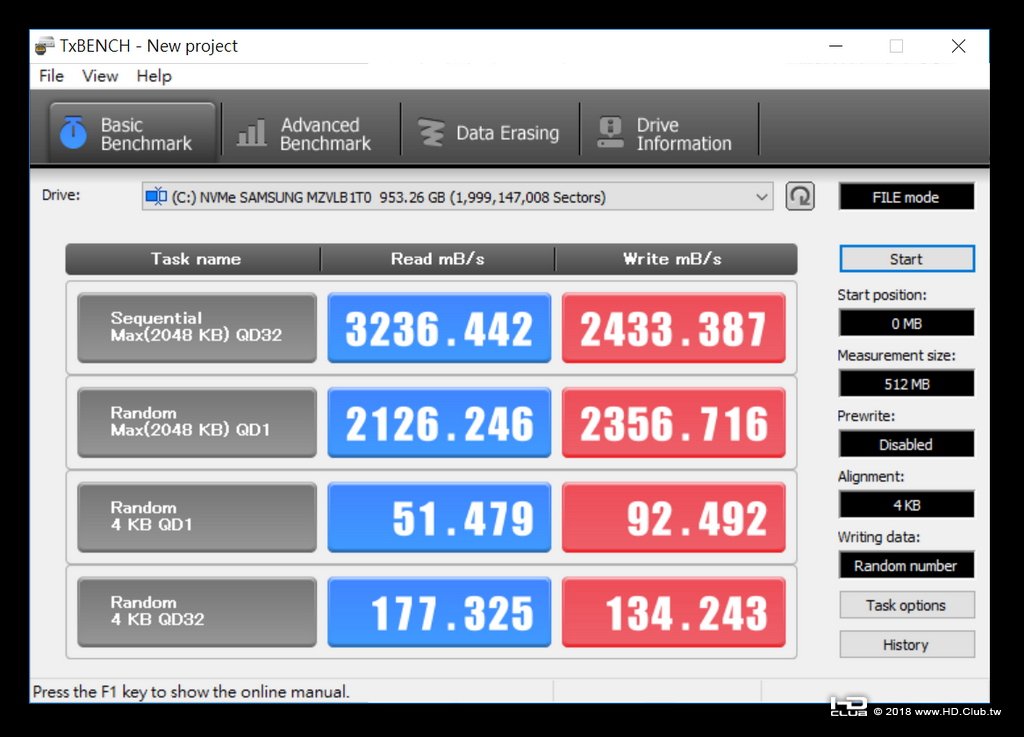1024x737 pixels.
Task: Toggle the FILE mode button
Action: tap(906, 197)
